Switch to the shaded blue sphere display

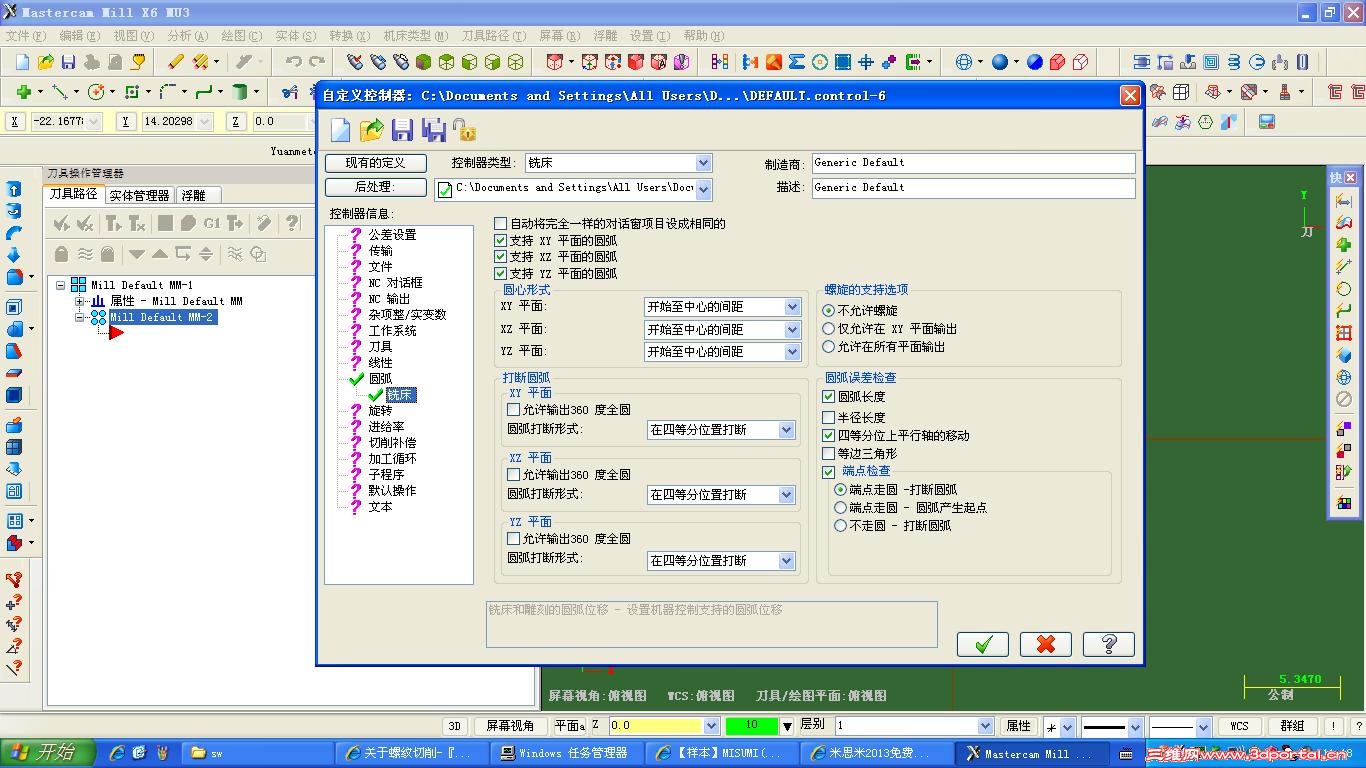click(999, 62)
